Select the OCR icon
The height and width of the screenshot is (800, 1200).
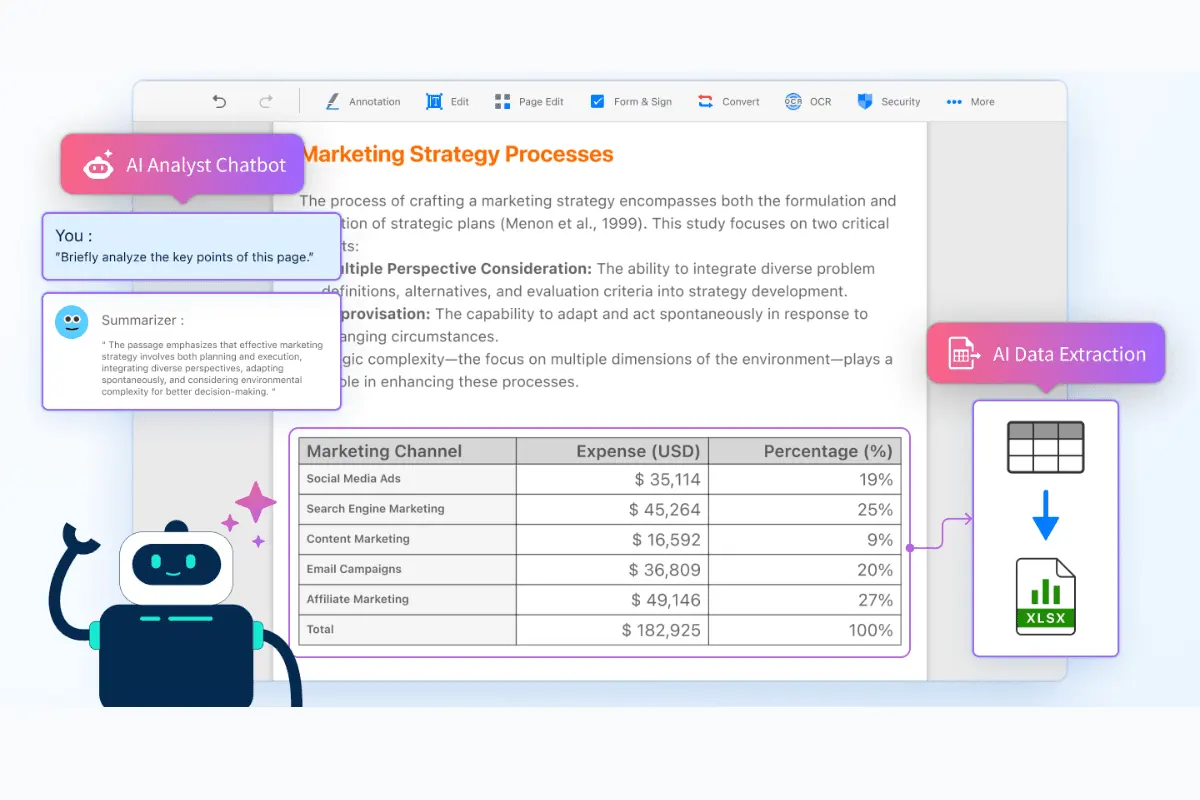point(793,101)
